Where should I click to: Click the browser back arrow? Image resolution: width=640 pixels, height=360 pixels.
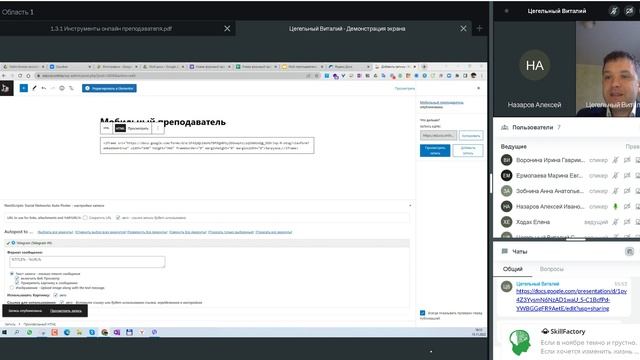tap(4, 76)
